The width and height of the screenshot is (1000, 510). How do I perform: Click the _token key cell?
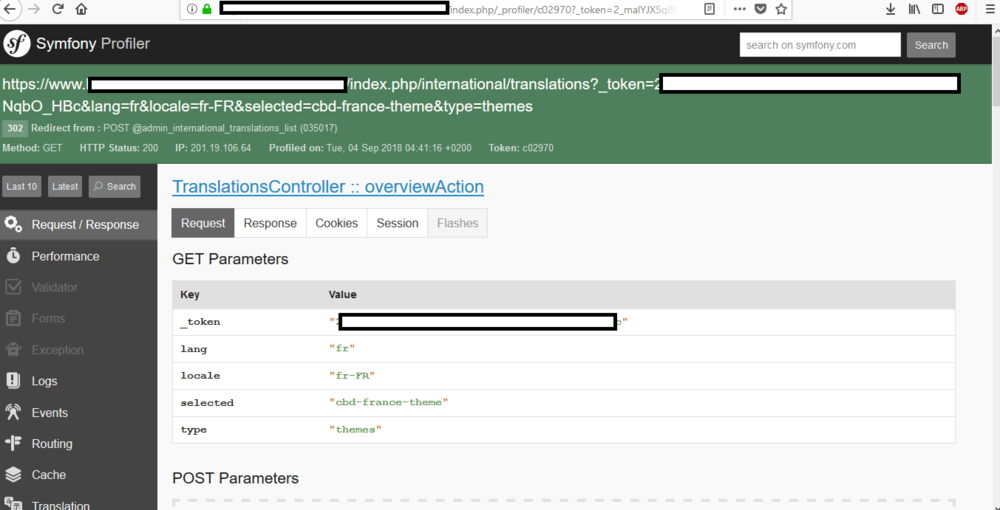click(x=200, y=322)
